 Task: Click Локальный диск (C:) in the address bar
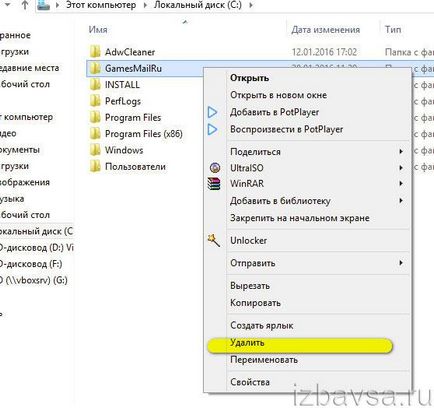(198, 5)
